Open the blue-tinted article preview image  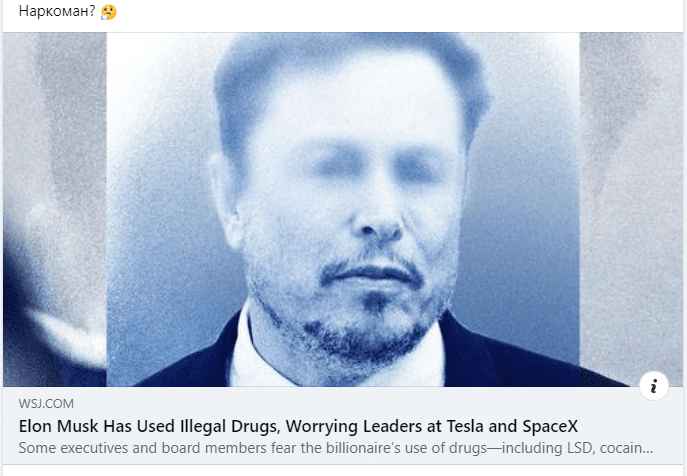[343, 209]
